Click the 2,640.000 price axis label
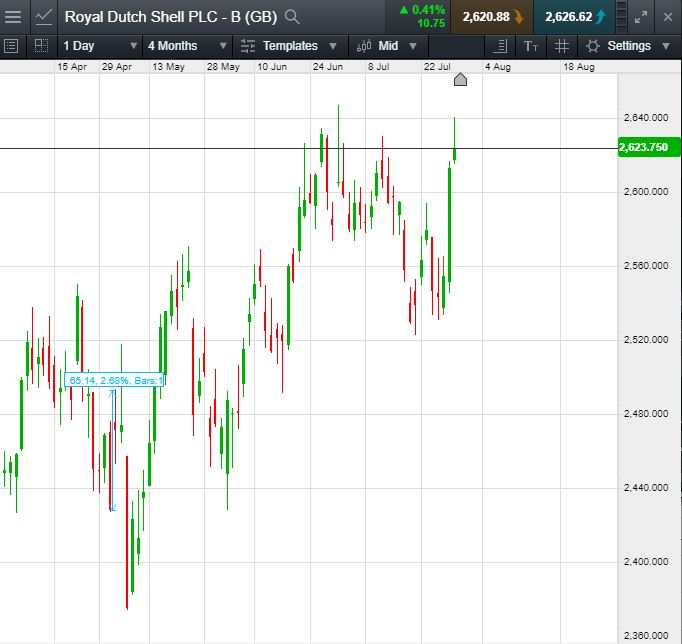The width and height of the screenshot is (682, 644). pos(646,117)
